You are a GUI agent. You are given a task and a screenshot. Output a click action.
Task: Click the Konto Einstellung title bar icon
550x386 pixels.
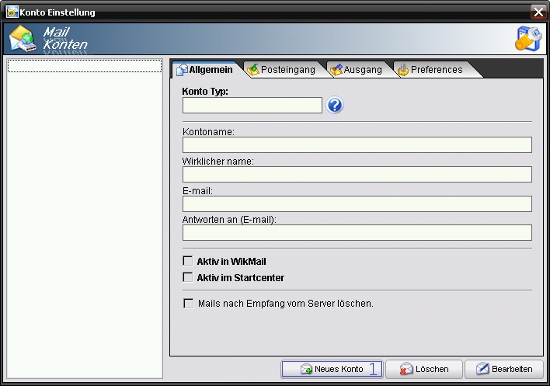[12, 12]
